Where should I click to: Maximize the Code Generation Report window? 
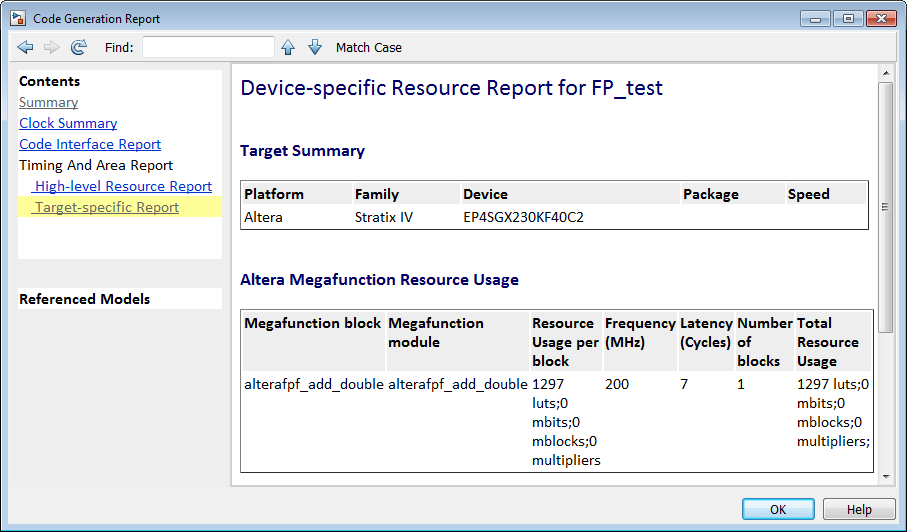pyautogui.click(x=849, y=18)
